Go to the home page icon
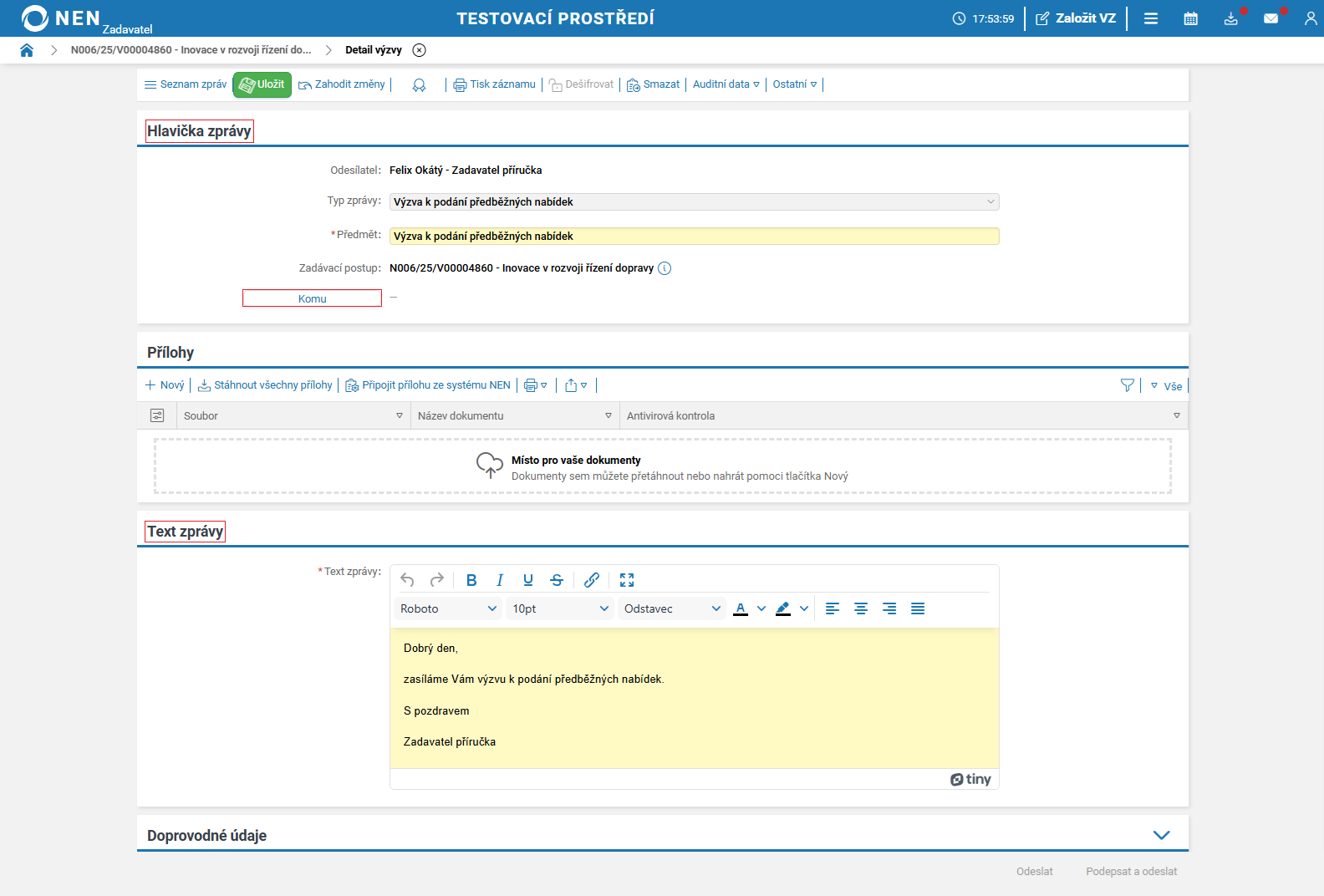1324x896 pixels. [27, 50]
